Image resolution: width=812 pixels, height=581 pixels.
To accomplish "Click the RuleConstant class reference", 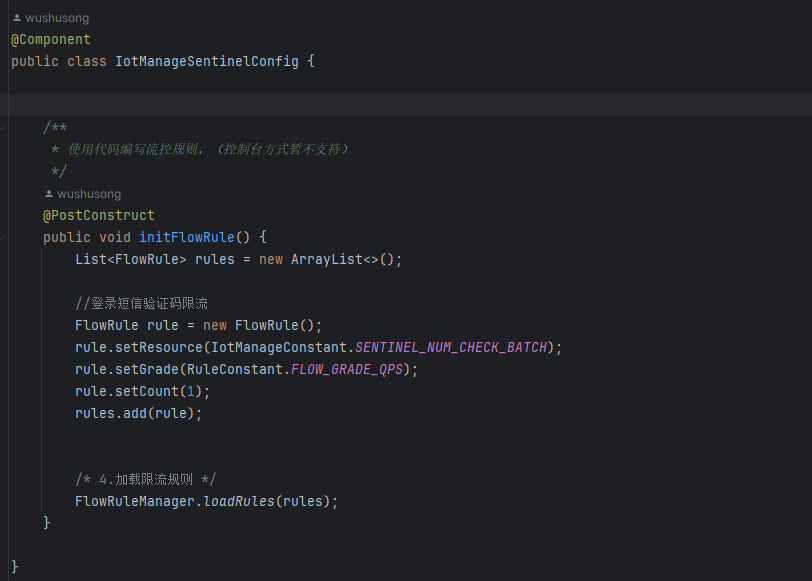I will point(233,370).
